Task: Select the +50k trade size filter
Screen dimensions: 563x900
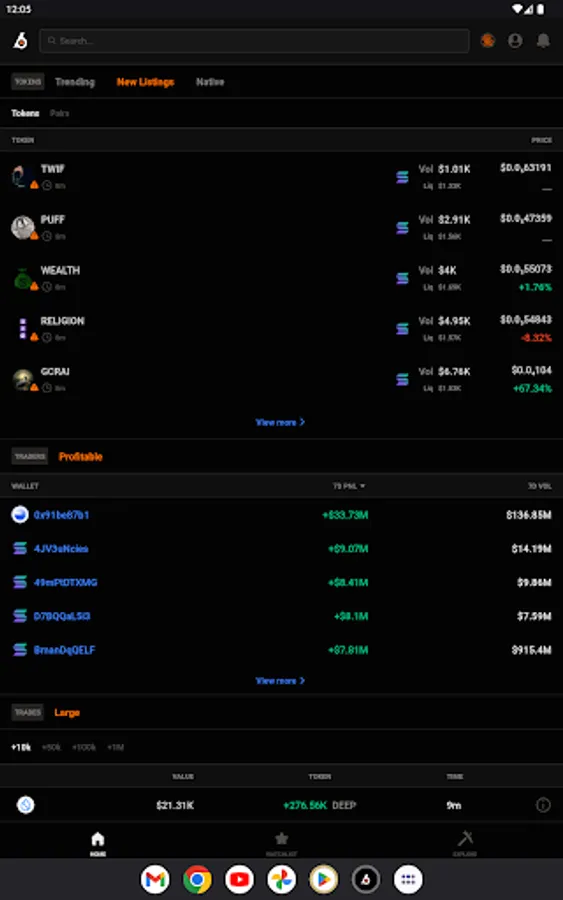Action: pyautogui.click(x=51, y=747)
